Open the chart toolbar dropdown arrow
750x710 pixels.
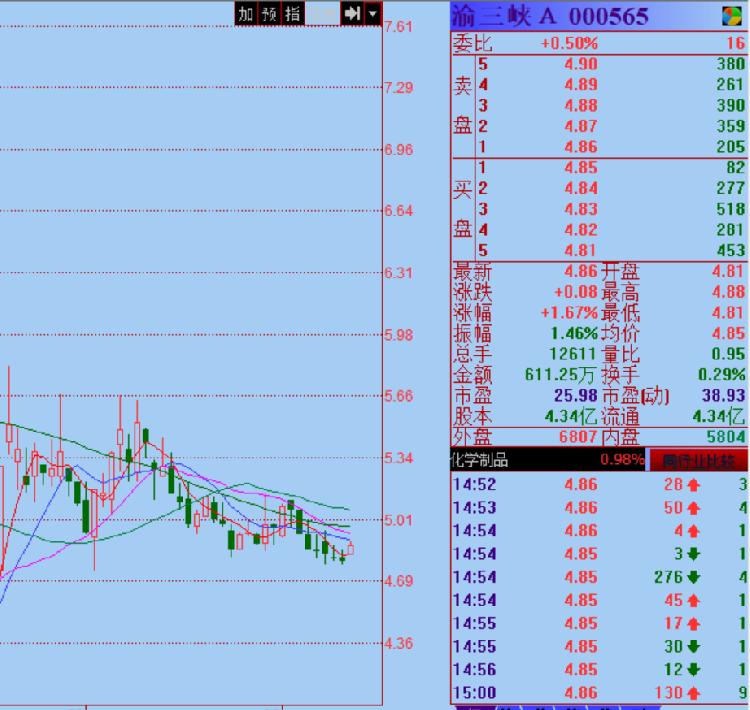coord(373,13)
